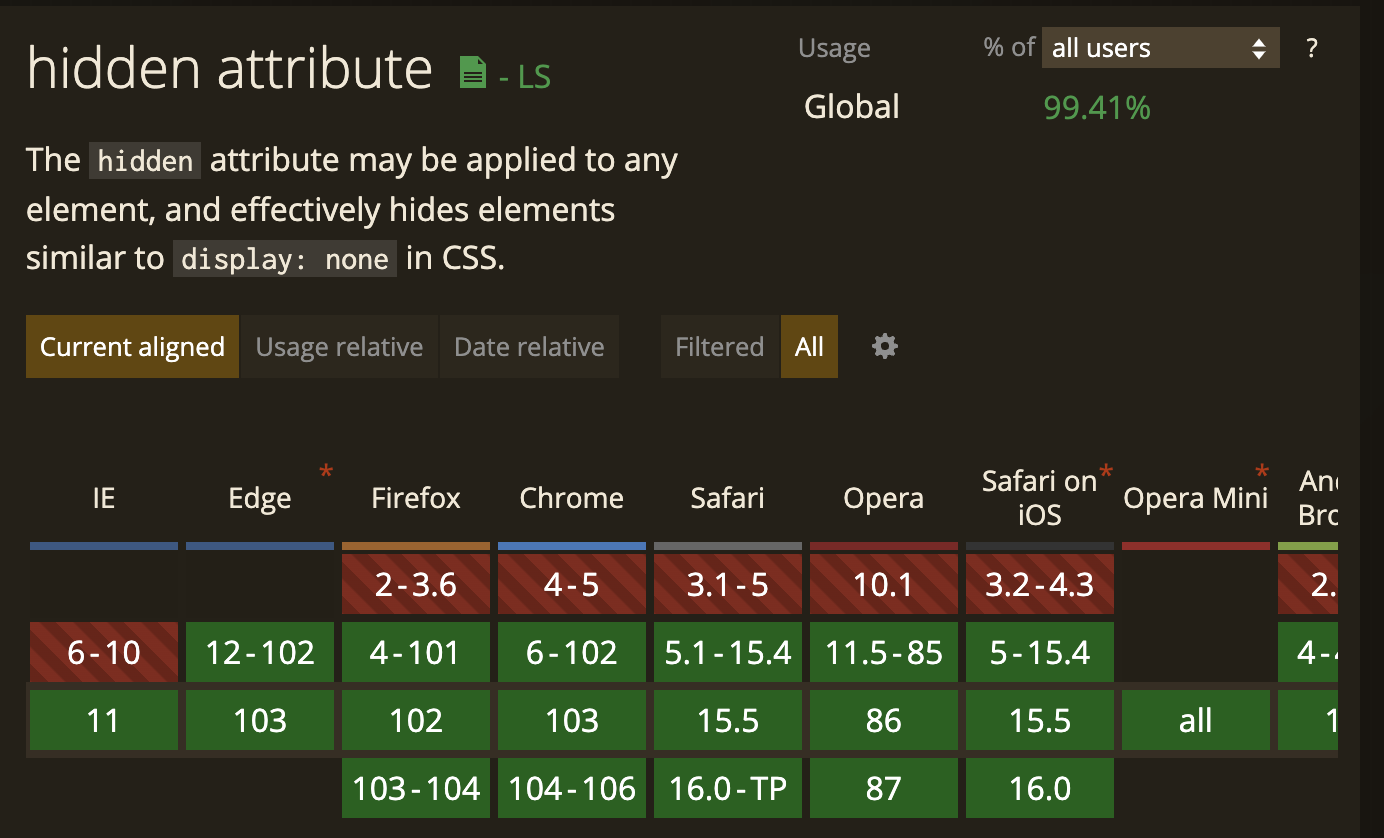The height and width of the screenshot is (838, 1384).
Task: Click the 'hidden attribute' title
Action: (x=229, y=69)
